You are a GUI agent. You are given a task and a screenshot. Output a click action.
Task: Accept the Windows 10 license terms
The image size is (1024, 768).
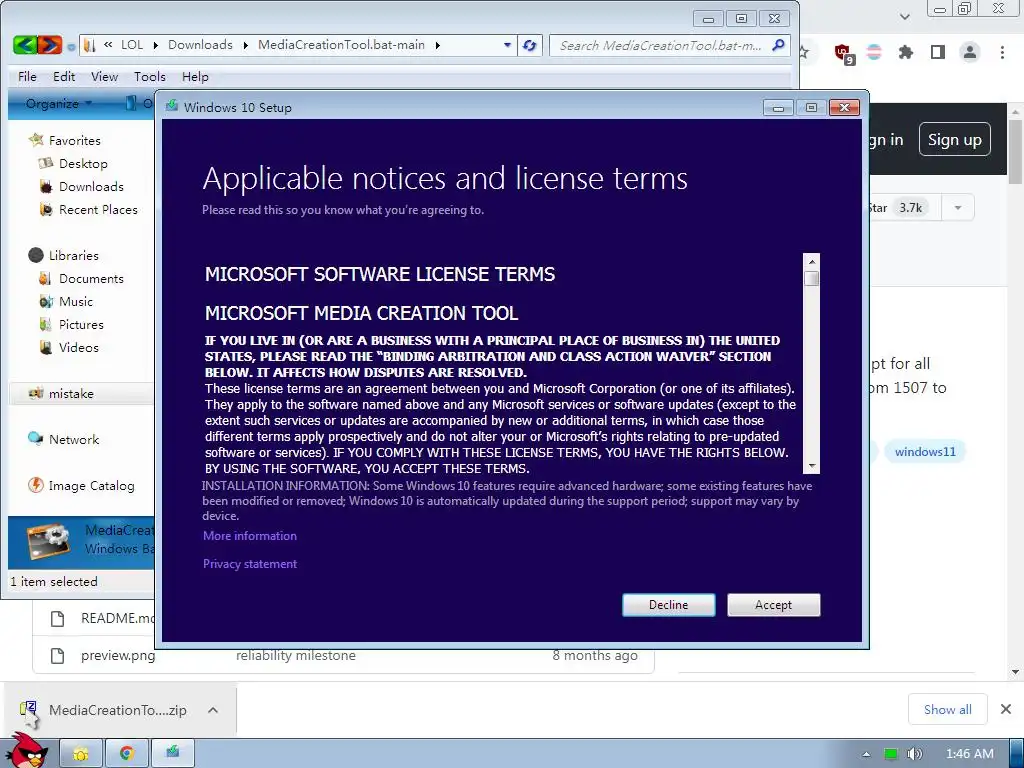[773, 605]
